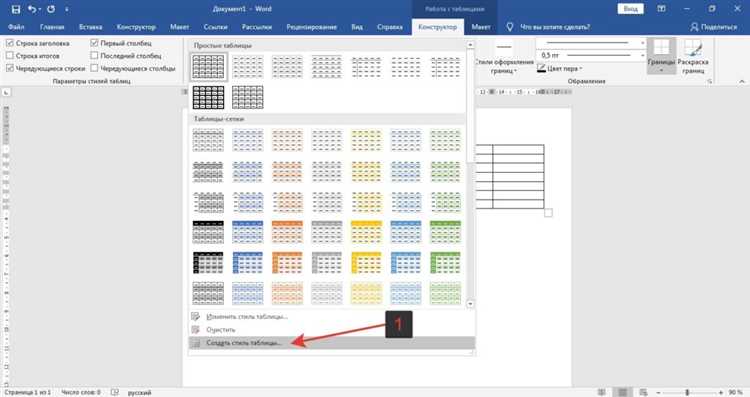Click the Цвет пера pen color icon
Image resolution: width=750 pixels, height=397 pixels.
coord(541,68)
